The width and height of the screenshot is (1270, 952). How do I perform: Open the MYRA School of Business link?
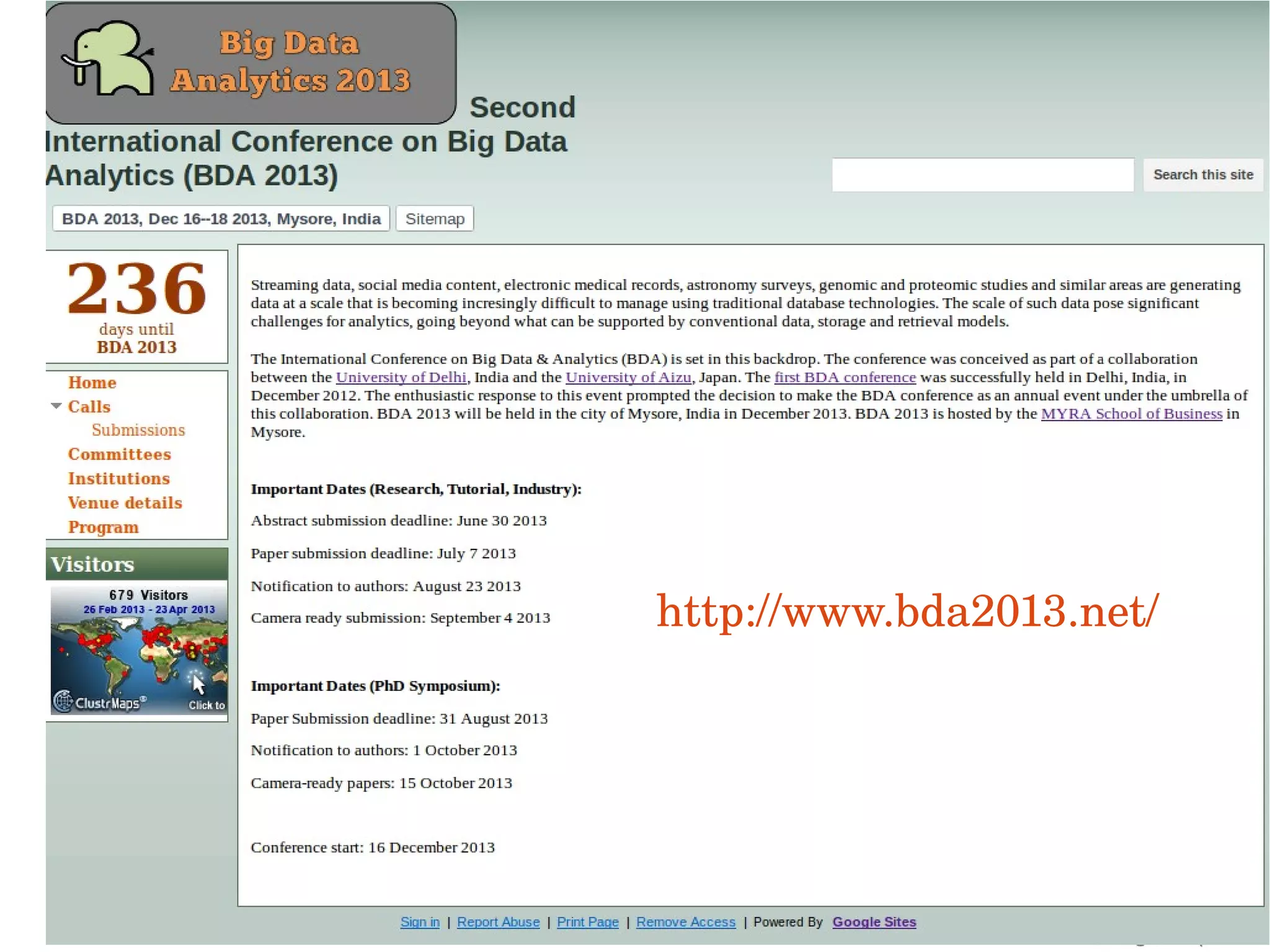point(1132,414)
